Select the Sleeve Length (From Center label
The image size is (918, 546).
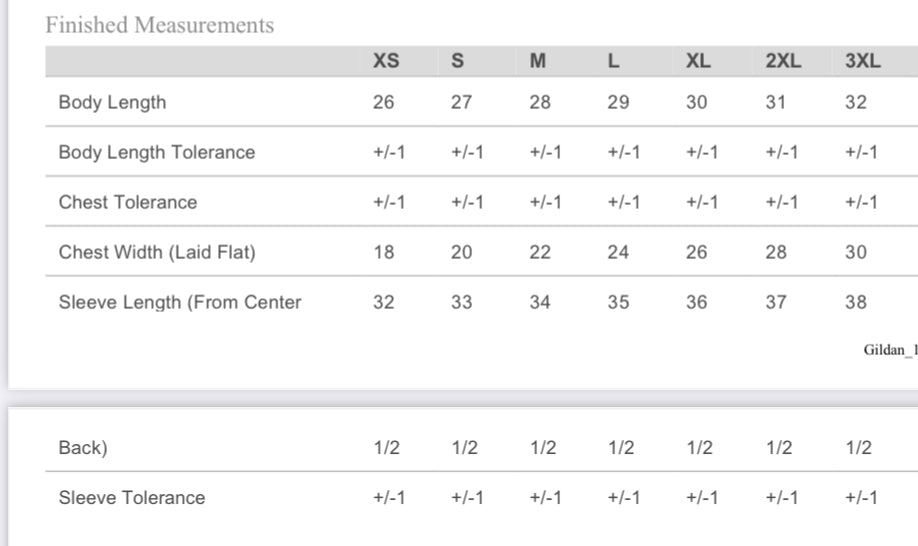(x=180, y=302)
